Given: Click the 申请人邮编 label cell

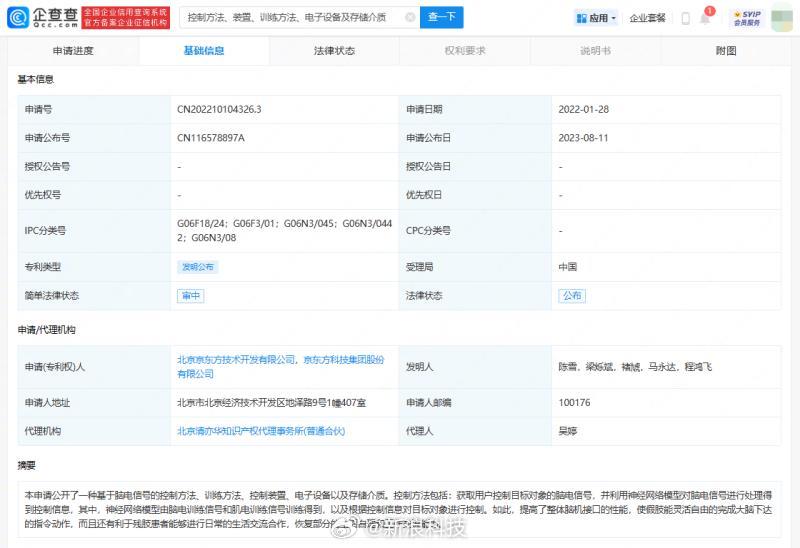Looking at the screenshot, I should click(475, 403).
